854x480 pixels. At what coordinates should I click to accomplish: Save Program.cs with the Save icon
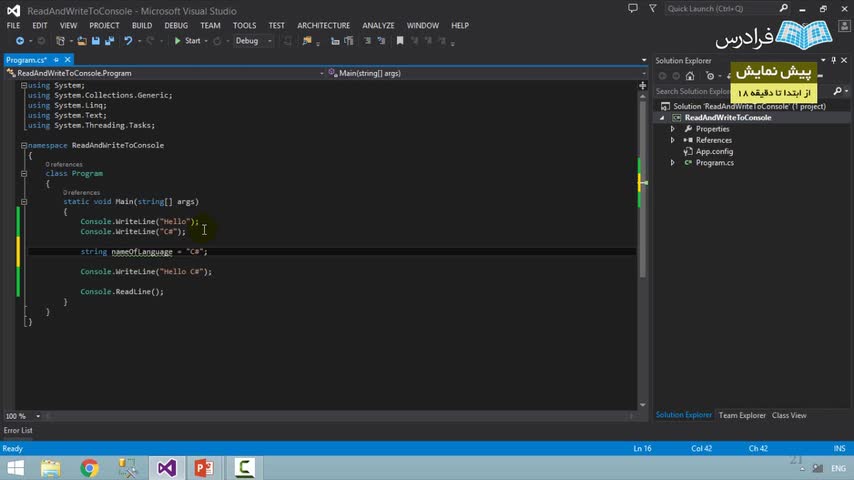pos(96,41)
